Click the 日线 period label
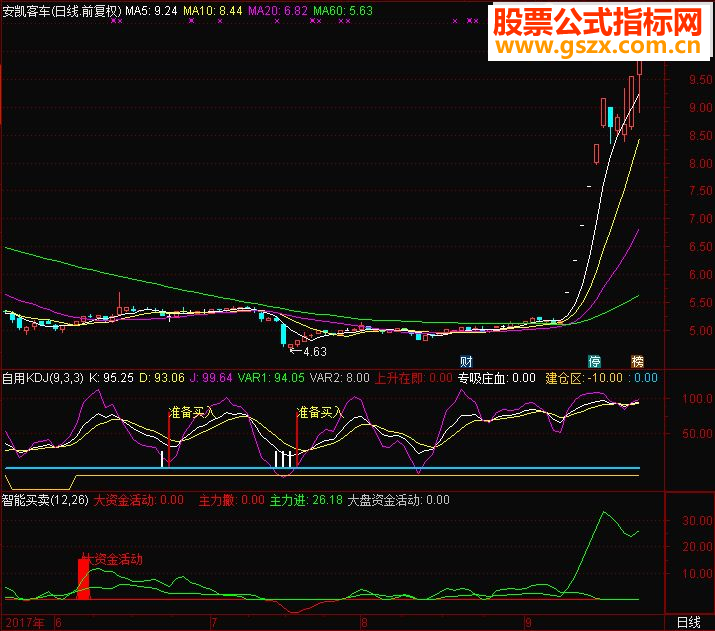The width and height of the screenshot is (715, 631). click(689, 622)
